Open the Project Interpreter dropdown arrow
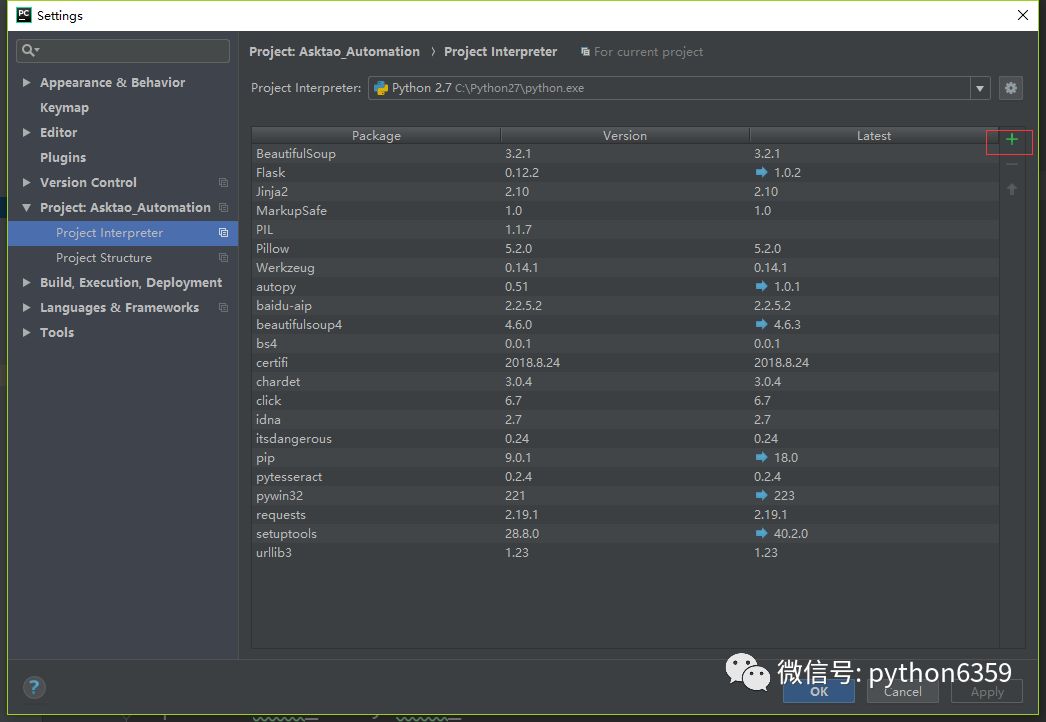 point(979,88)
